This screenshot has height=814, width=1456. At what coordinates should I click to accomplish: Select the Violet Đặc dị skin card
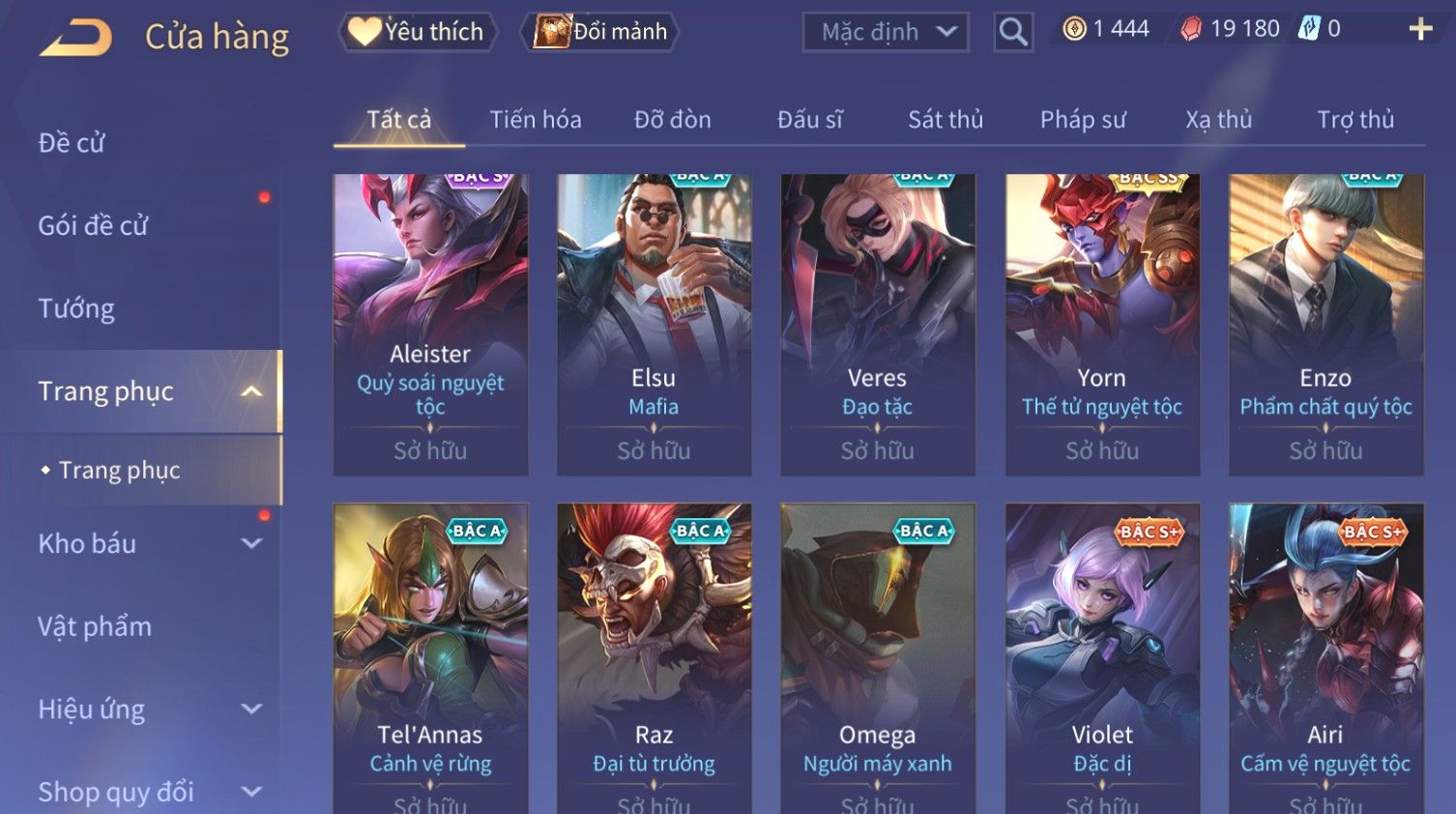pos(1102,659)
